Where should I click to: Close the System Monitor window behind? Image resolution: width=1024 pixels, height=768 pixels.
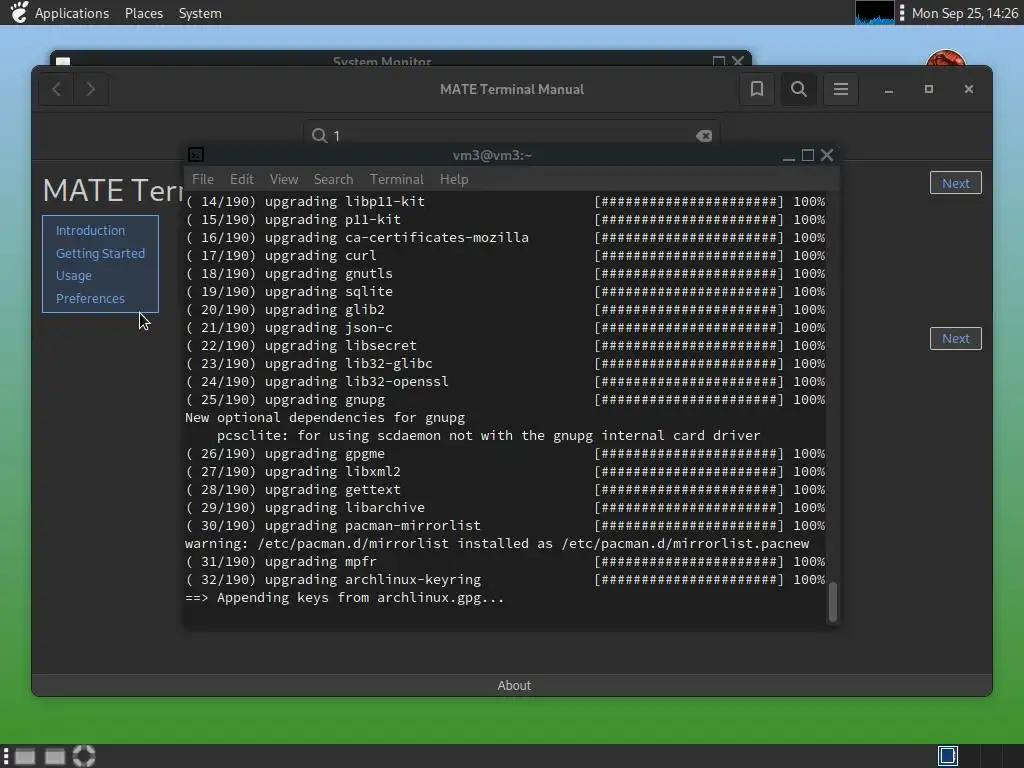pos(738,61)
